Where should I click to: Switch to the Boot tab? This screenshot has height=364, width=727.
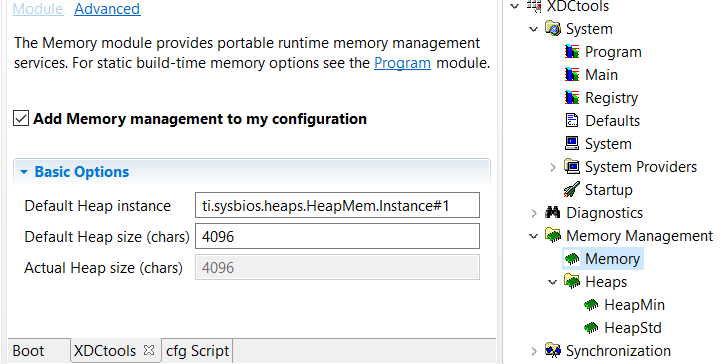pyautogui.click(x=28, y=351)
